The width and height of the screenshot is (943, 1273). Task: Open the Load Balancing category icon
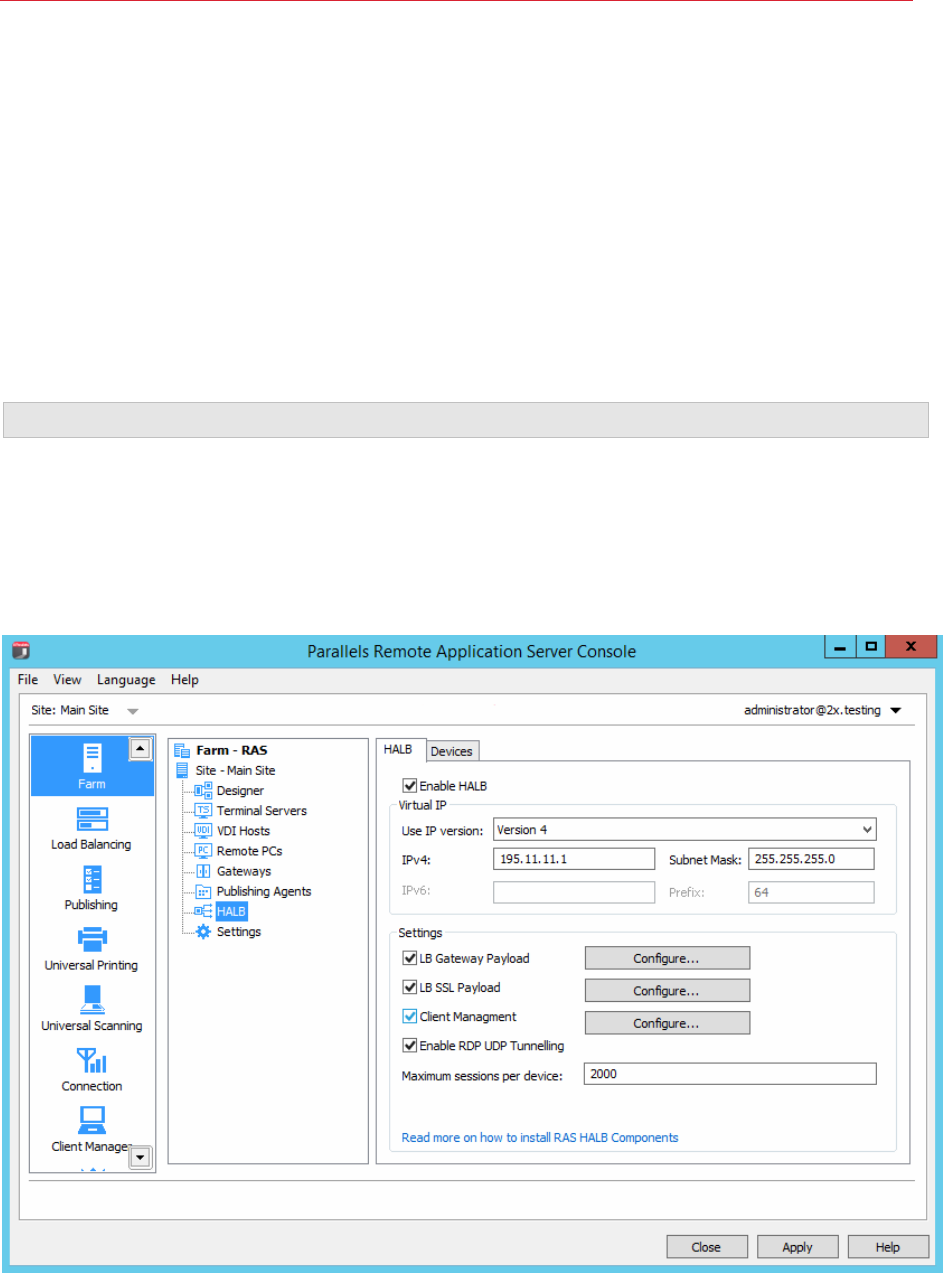pos(92,819)
